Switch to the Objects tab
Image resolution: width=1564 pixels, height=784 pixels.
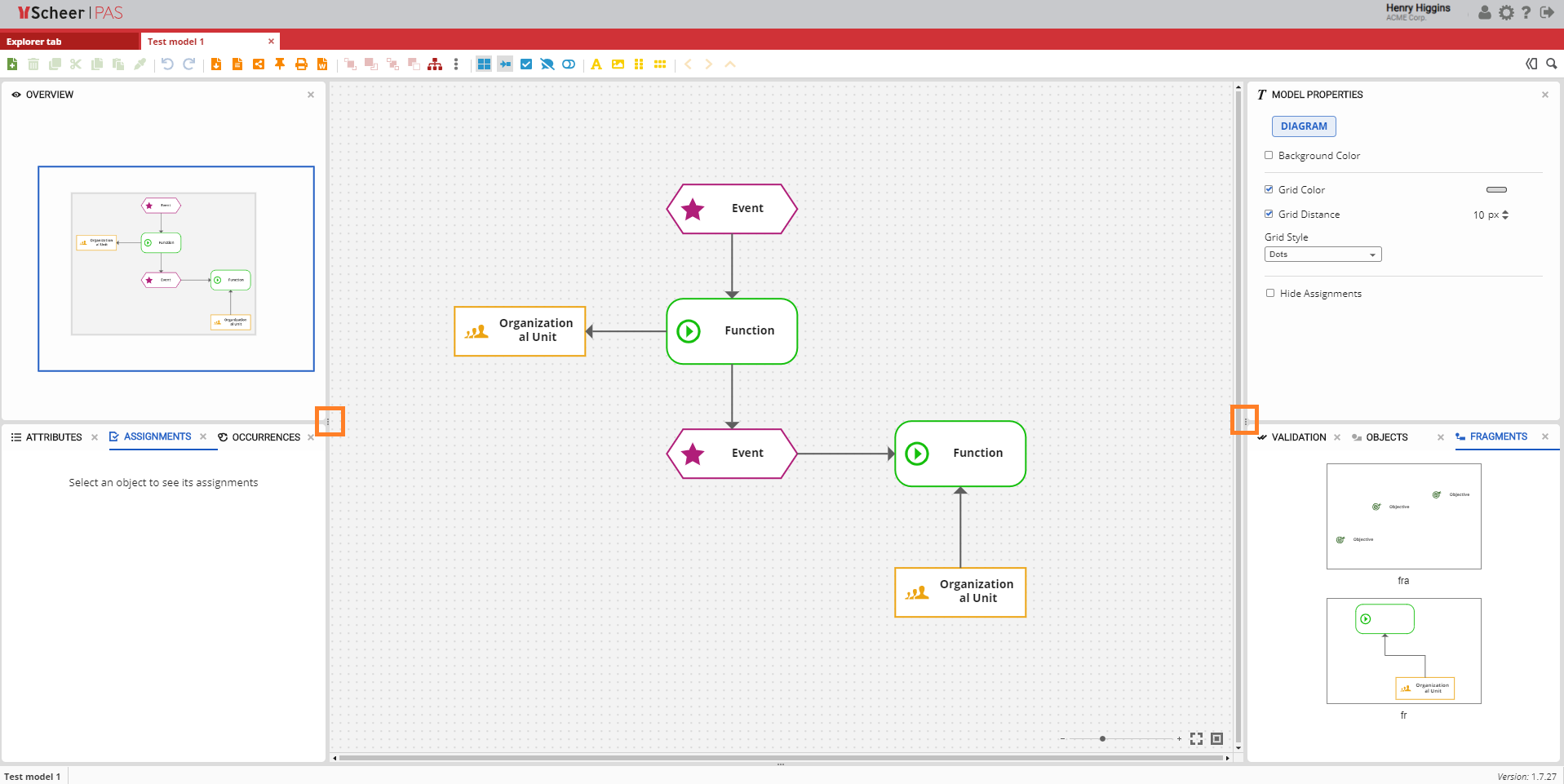(1386, 437)
